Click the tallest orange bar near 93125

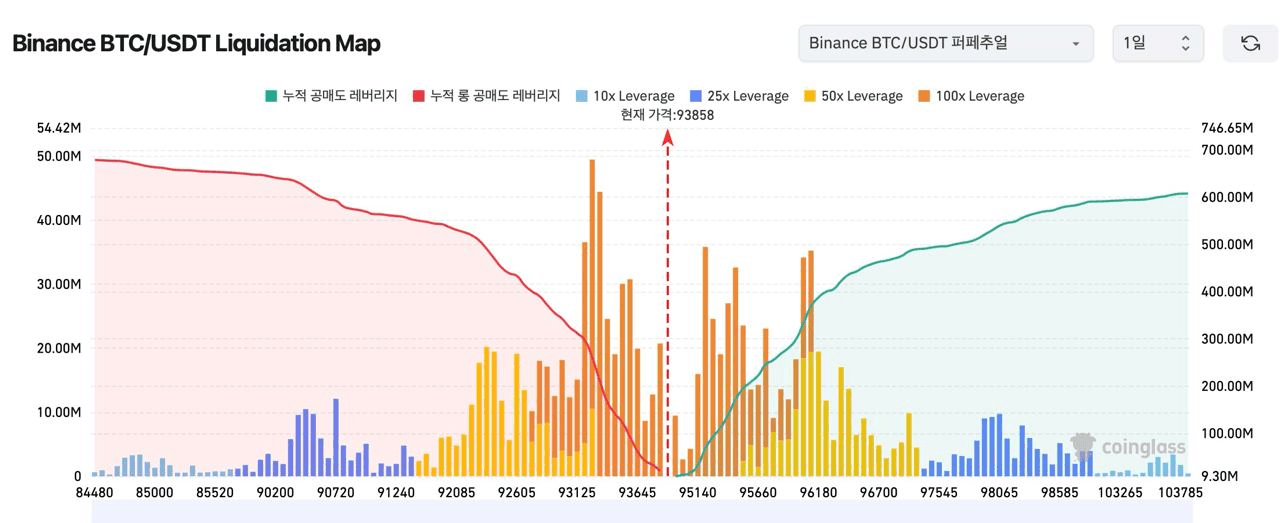592,318
